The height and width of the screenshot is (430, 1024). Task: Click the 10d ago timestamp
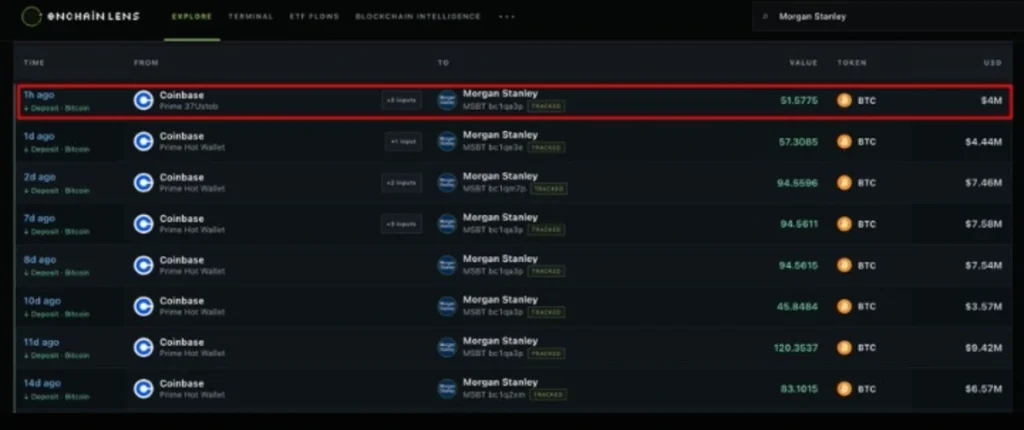42,301
